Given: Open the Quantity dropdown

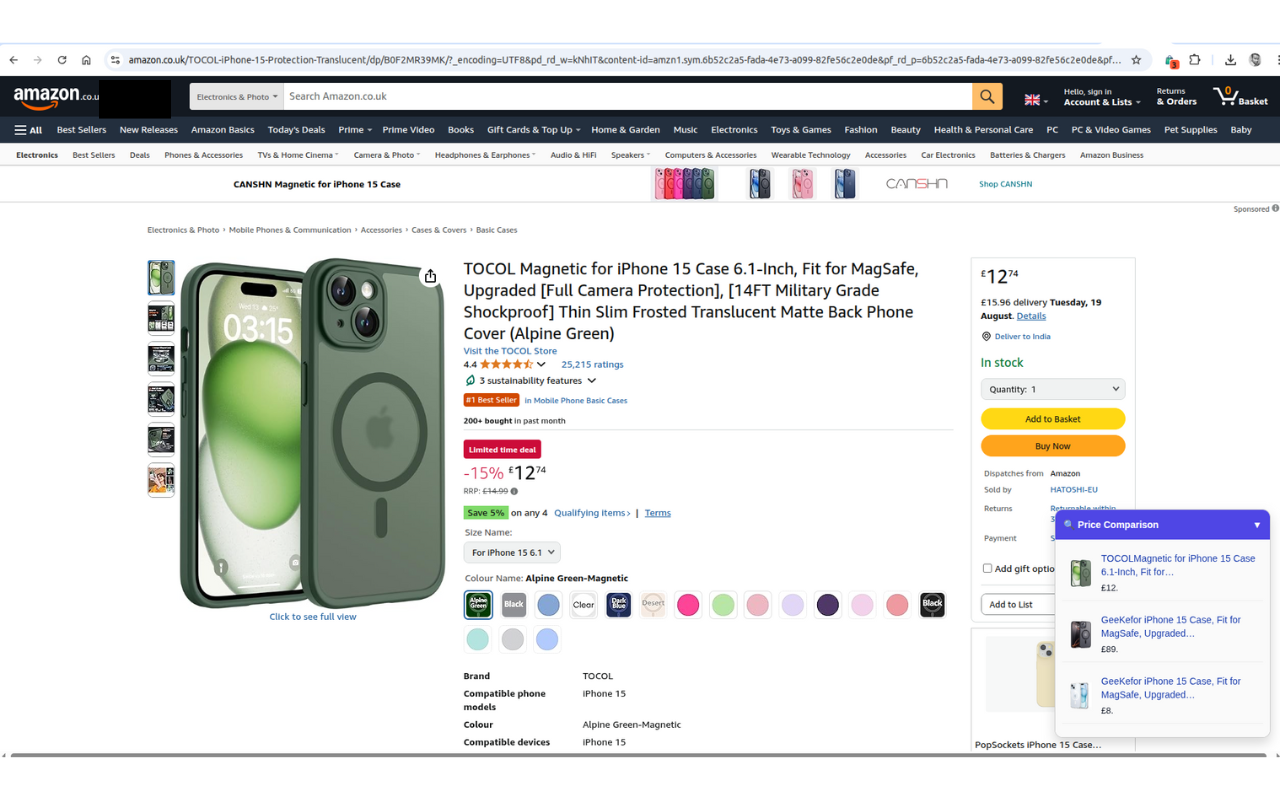Looking at the screenshot, I should [x=1052, y=388].
